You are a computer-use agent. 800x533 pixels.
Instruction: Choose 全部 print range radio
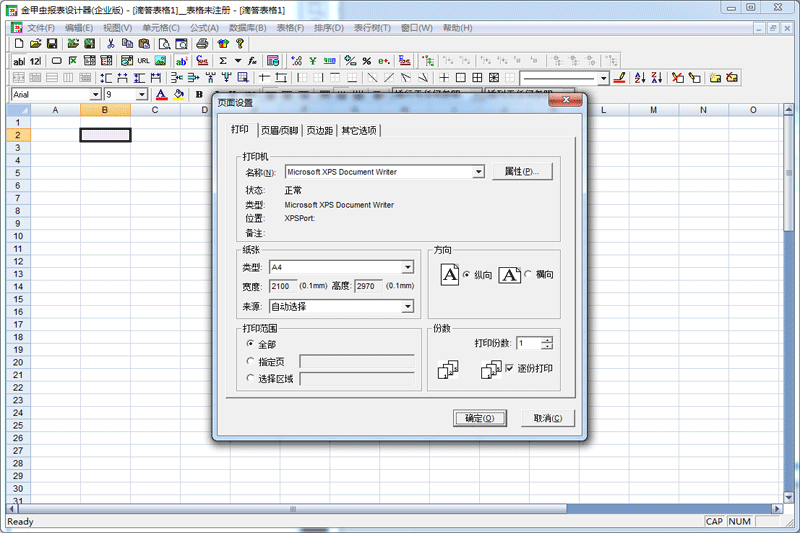click(250, 344)
